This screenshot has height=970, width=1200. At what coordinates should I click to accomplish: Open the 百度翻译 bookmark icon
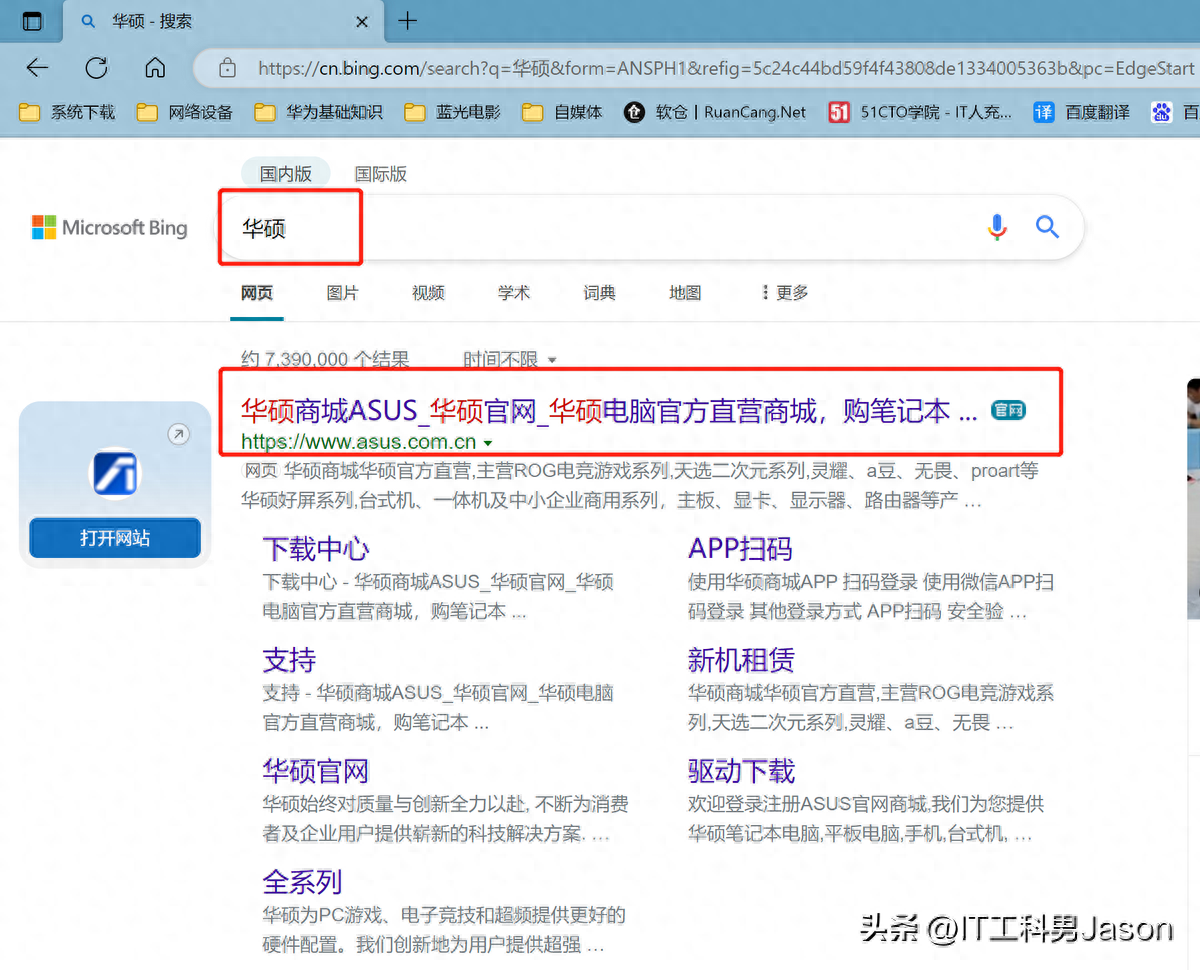coord(1043,112)
